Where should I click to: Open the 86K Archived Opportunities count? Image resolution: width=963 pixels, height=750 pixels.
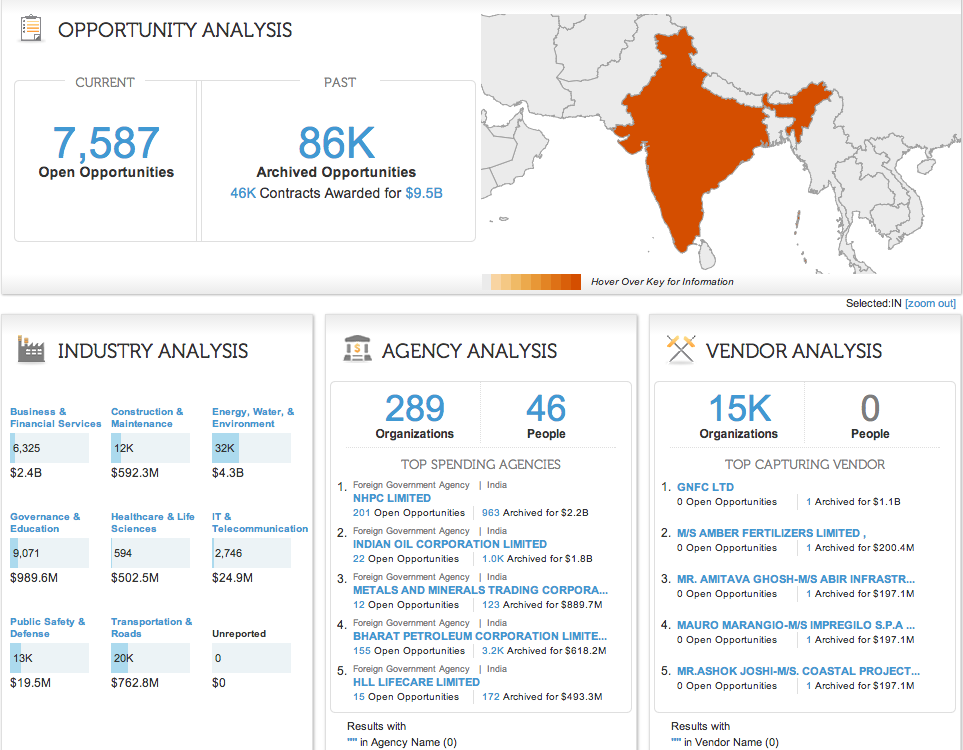click(337, 143)
